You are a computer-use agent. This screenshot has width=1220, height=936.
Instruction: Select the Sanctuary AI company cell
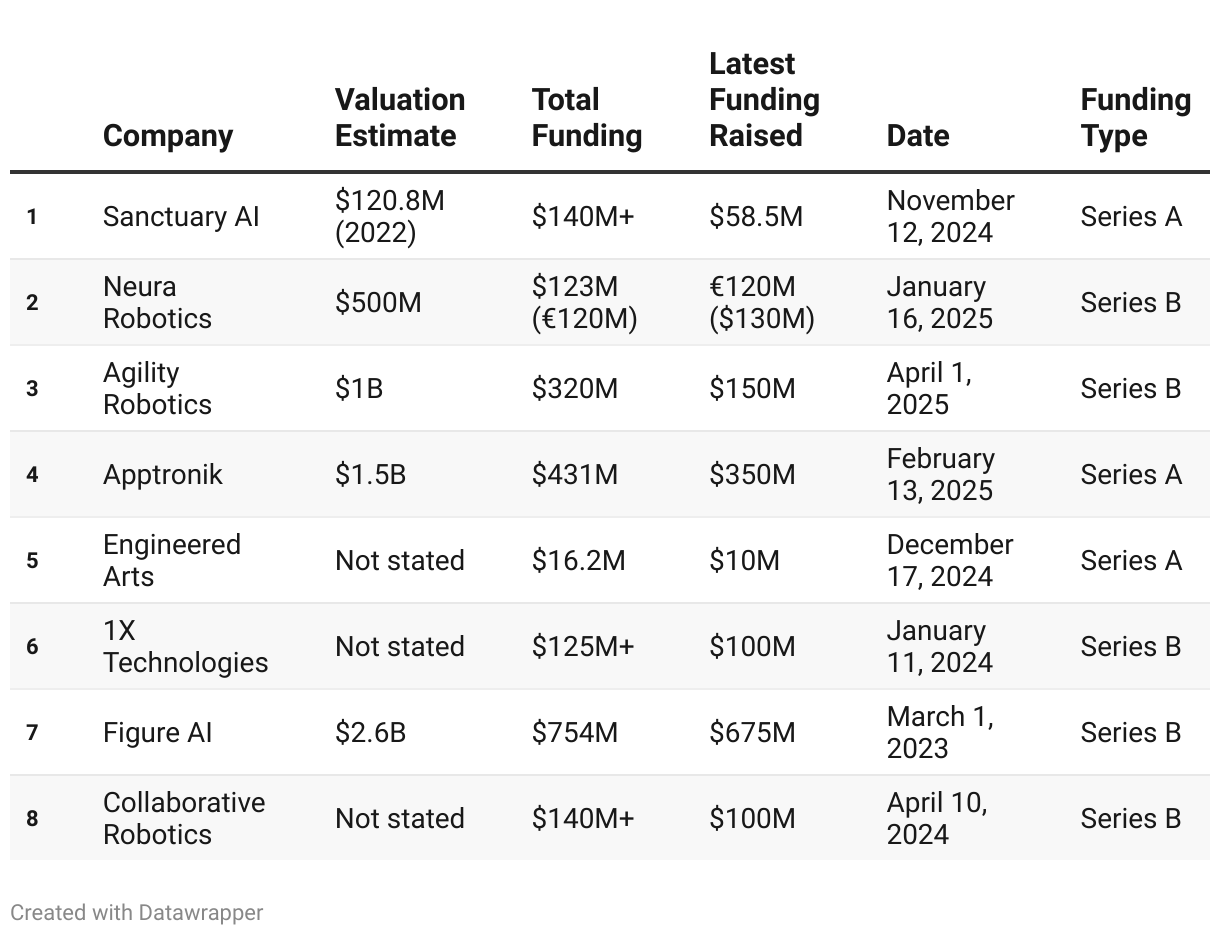(x=181, y=216)
